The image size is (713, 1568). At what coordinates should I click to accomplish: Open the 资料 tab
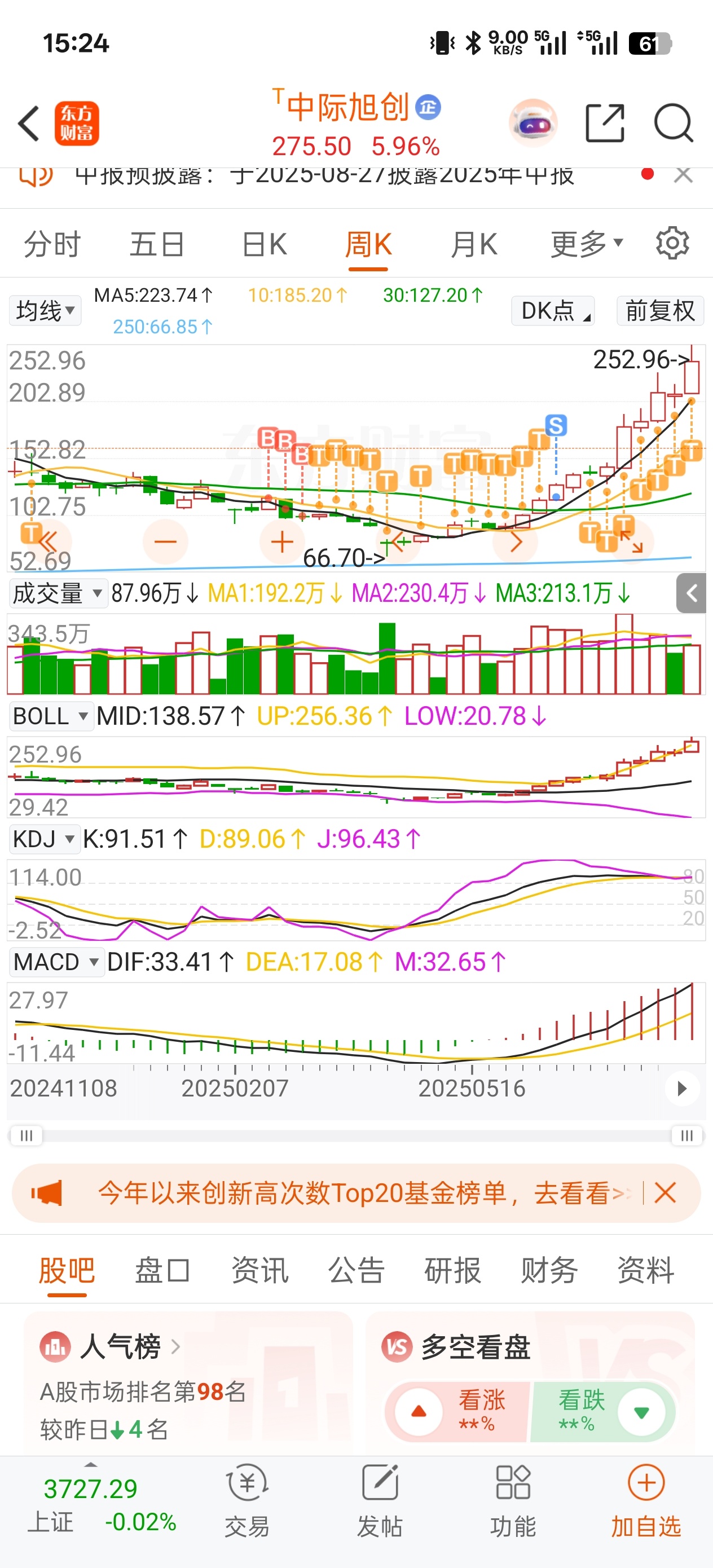coord(645,1270)
